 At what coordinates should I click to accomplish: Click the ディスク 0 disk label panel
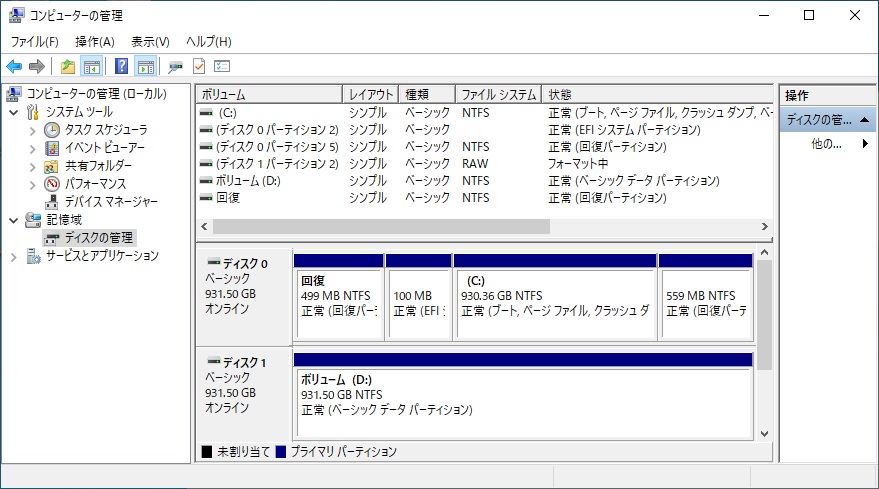click(244, 297)
